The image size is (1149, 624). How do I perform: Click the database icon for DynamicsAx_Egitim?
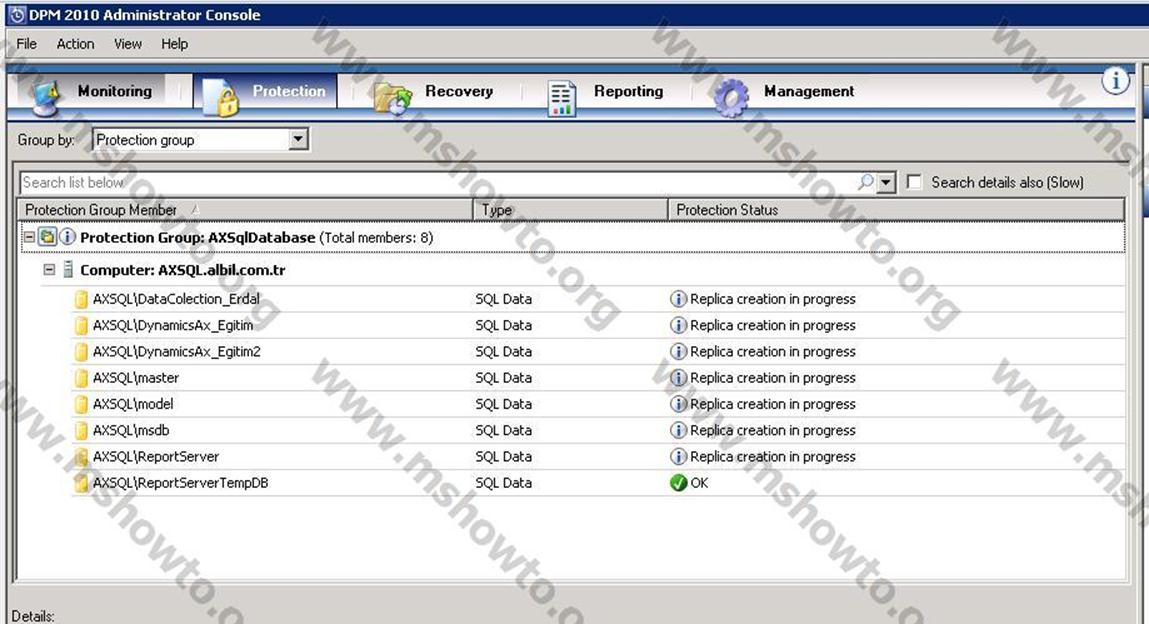click(81, 325)
